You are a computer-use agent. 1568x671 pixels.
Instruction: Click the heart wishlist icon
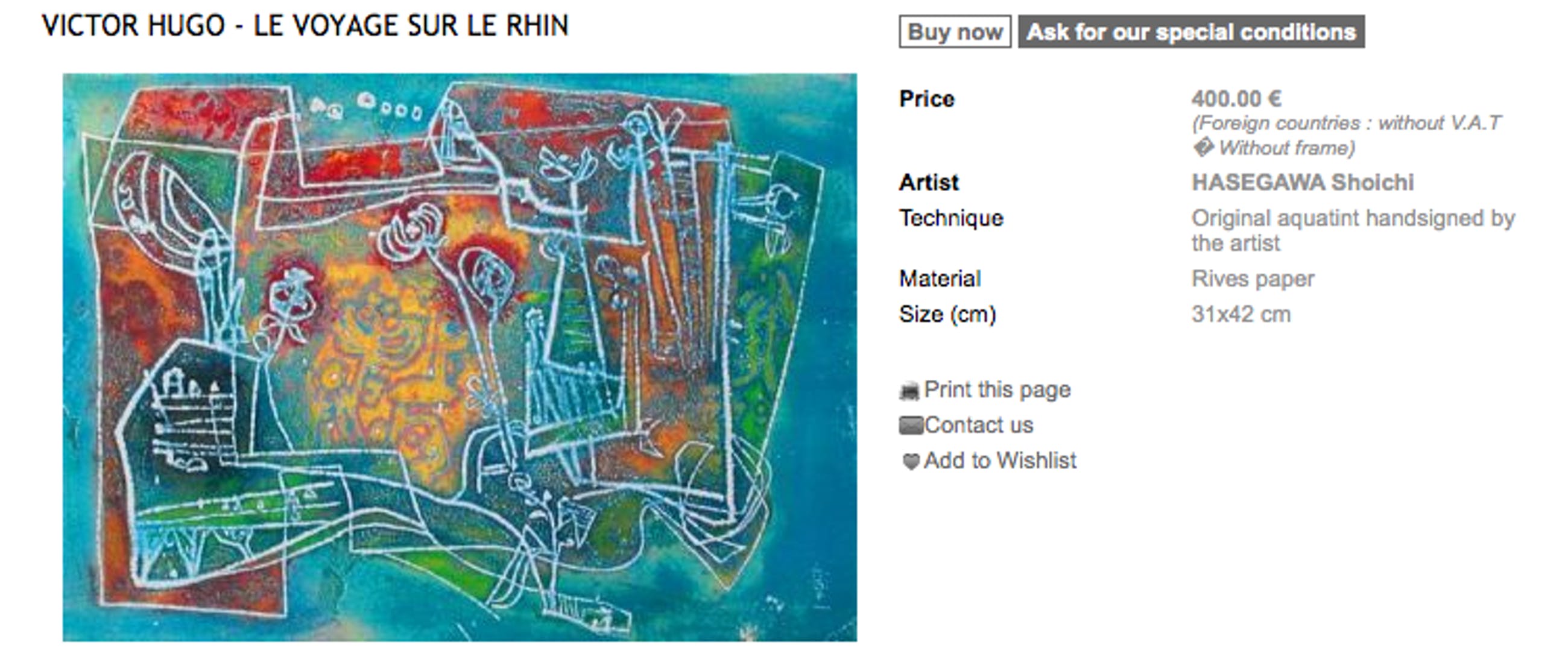pyautogui.click(x=910, y=462)
